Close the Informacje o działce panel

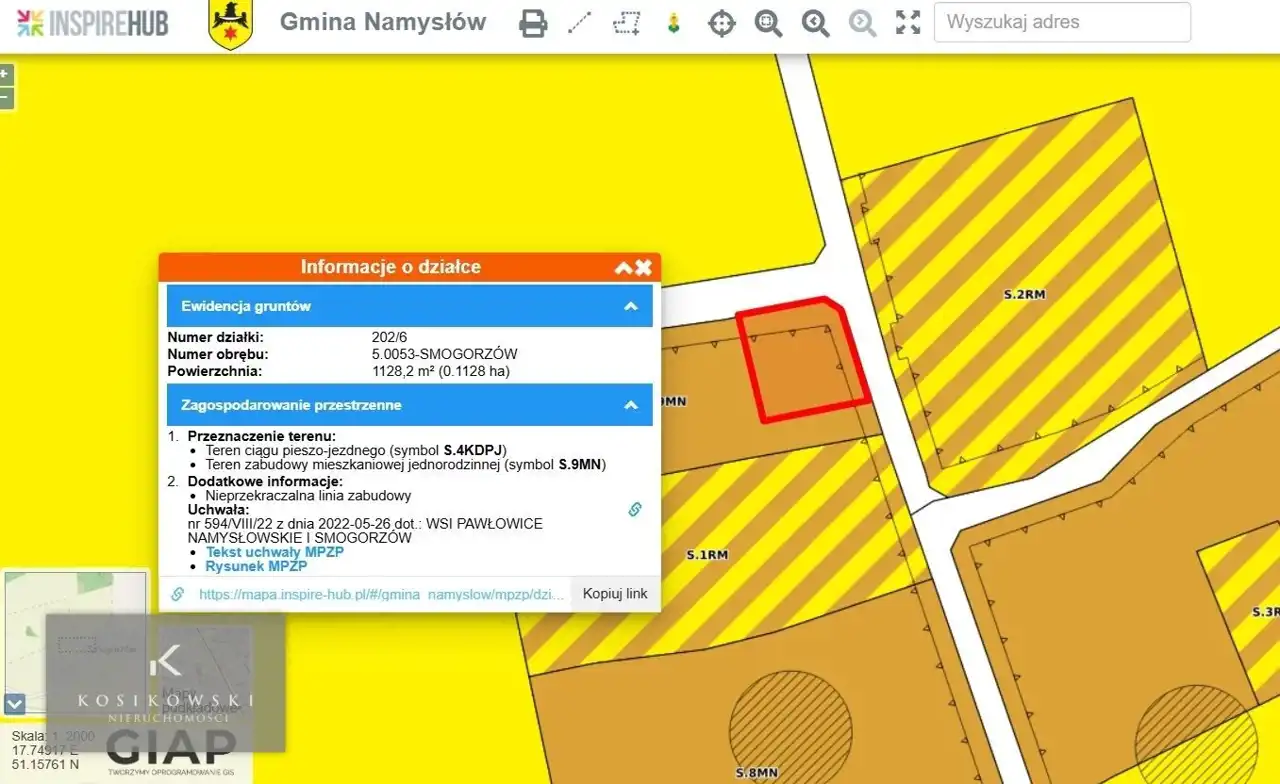(x=643, y=267)
